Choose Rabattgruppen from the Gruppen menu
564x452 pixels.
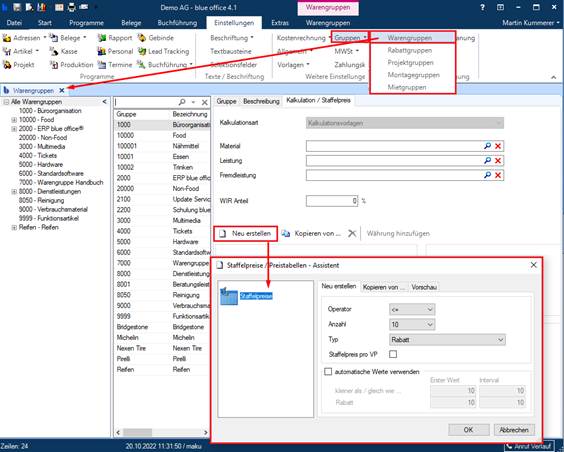point(410,50)
